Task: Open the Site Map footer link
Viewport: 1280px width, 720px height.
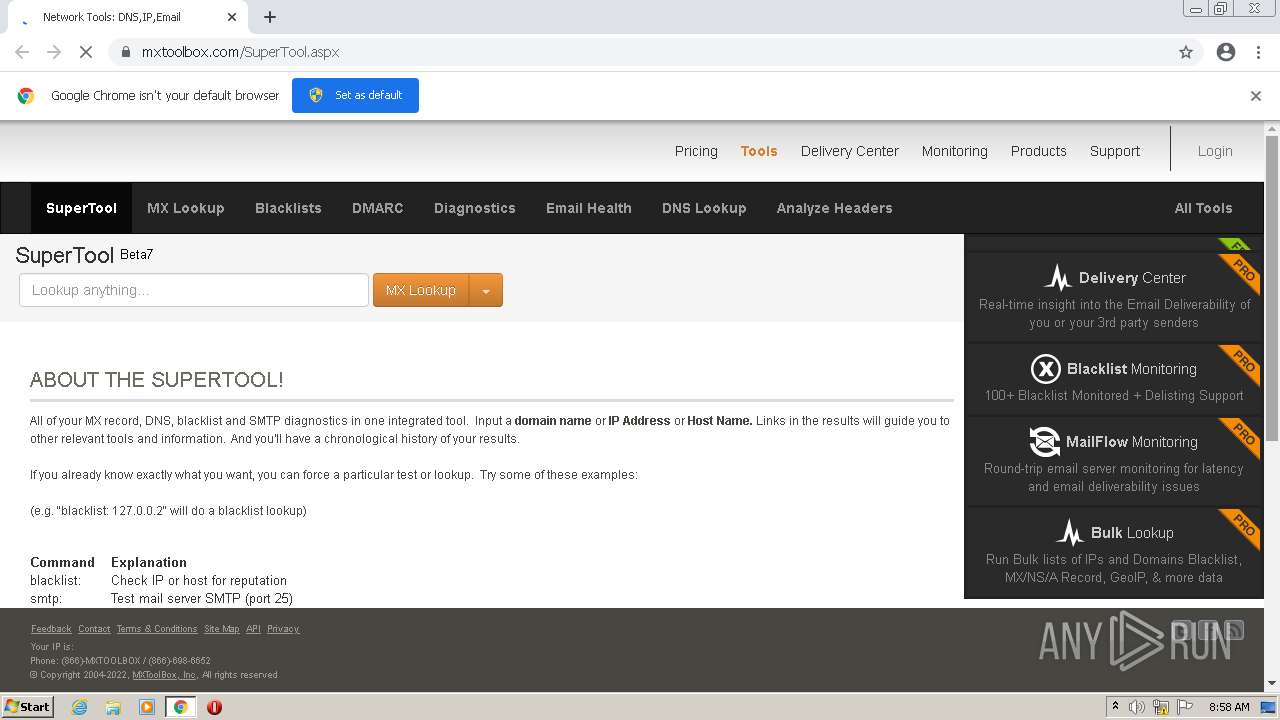Action: click(x=221, y=629)
